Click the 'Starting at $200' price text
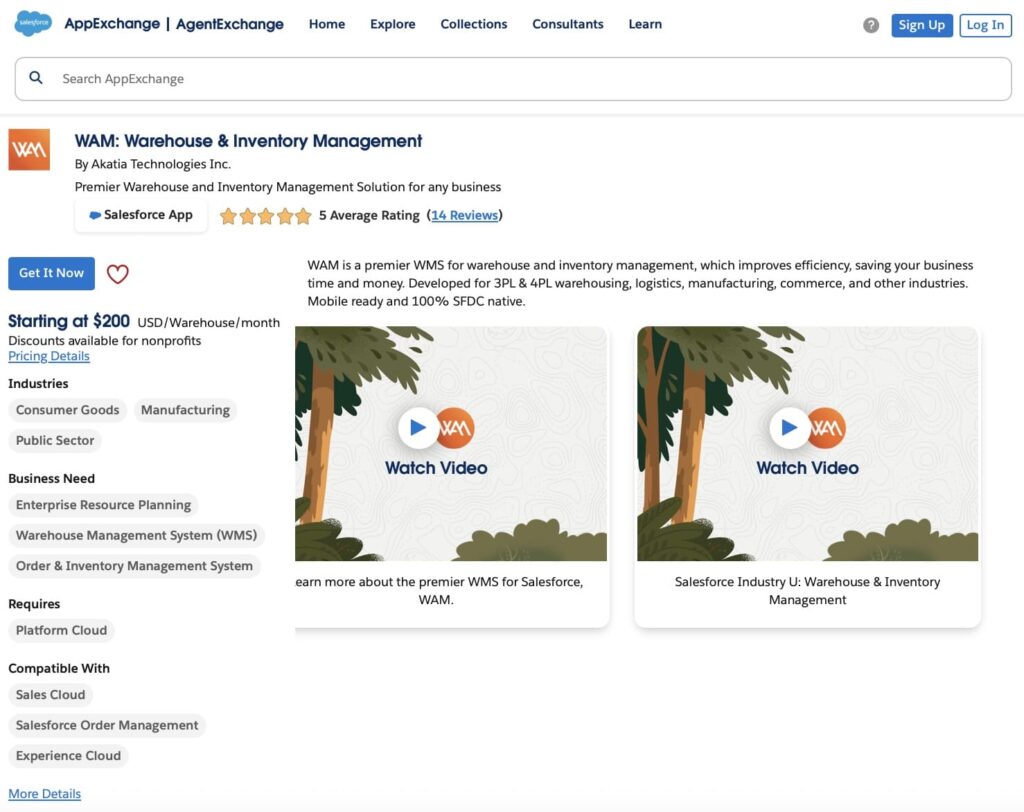1024x812 pixels. point(69,321)
